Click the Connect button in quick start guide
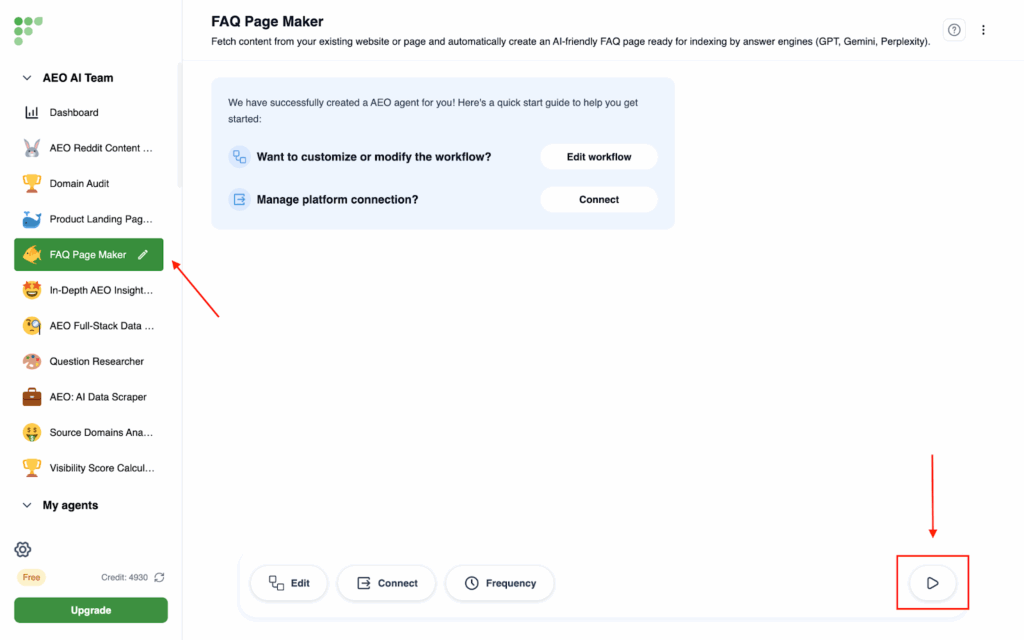Image resolution: width=1024 pixels, height=640 pixels. [x=599, y=200]
